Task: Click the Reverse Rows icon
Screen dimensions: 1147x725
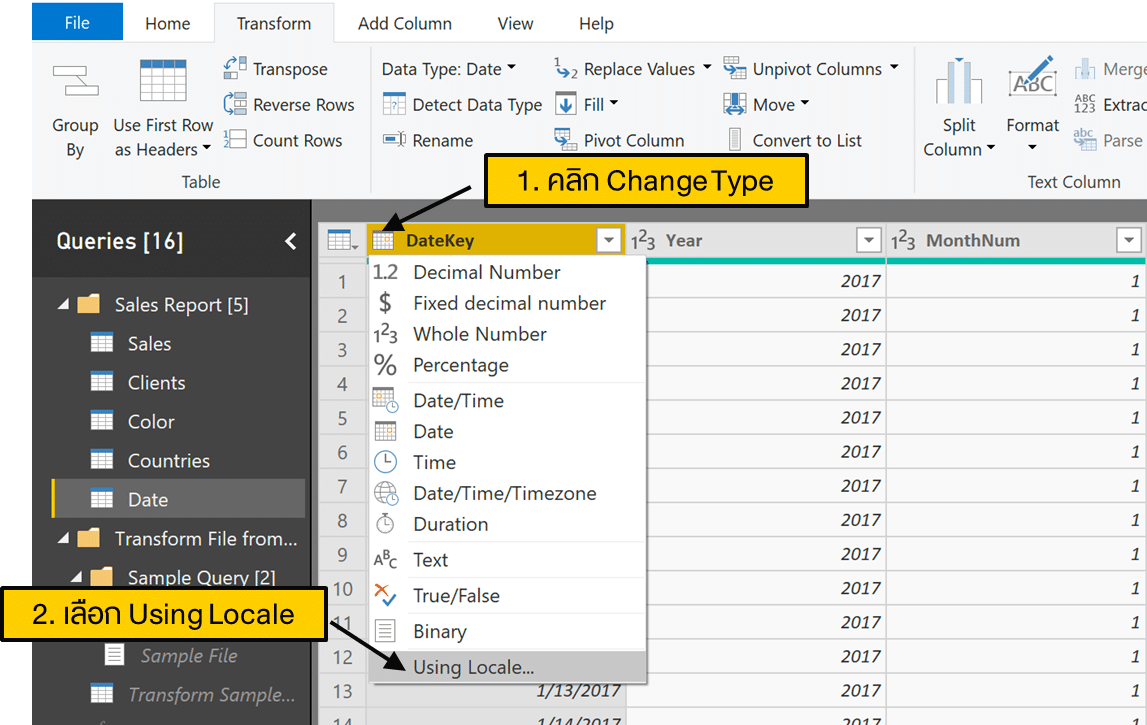Action: click(x=235, y=104)
